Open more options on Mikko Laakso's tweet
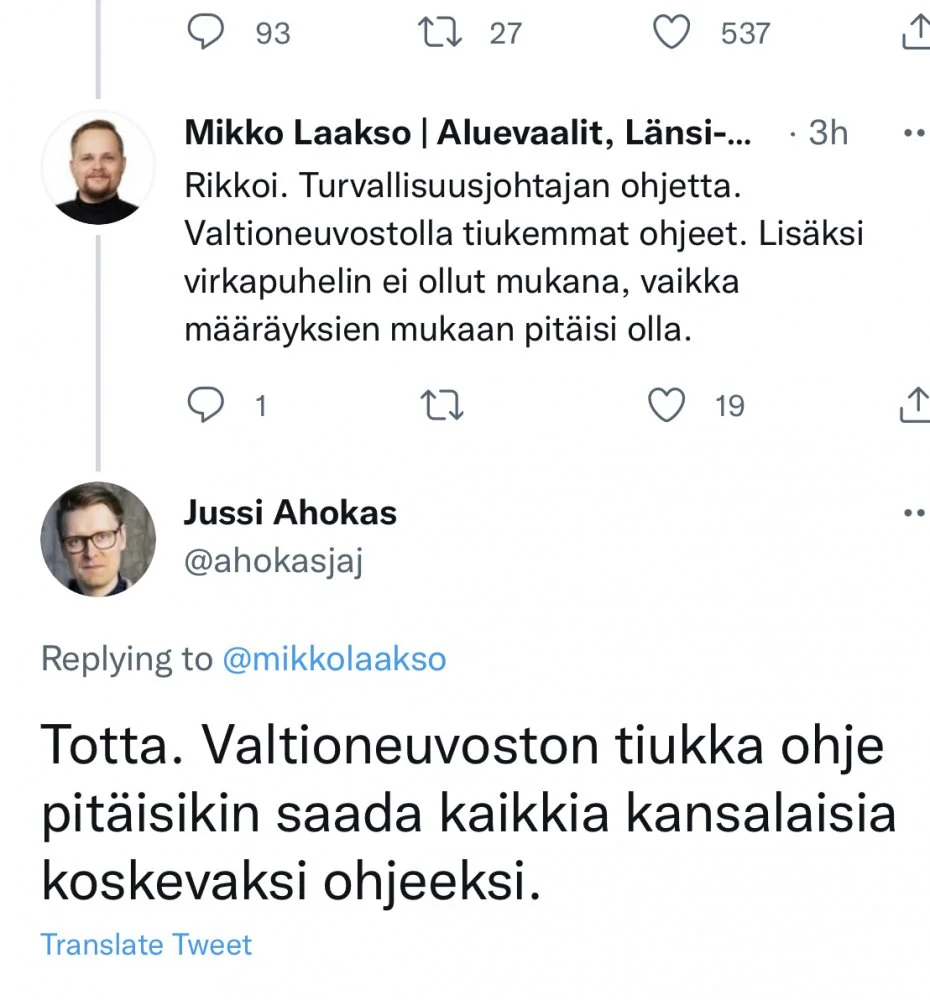This screenshot has height=1000, width=930. (x=915, y=133)
